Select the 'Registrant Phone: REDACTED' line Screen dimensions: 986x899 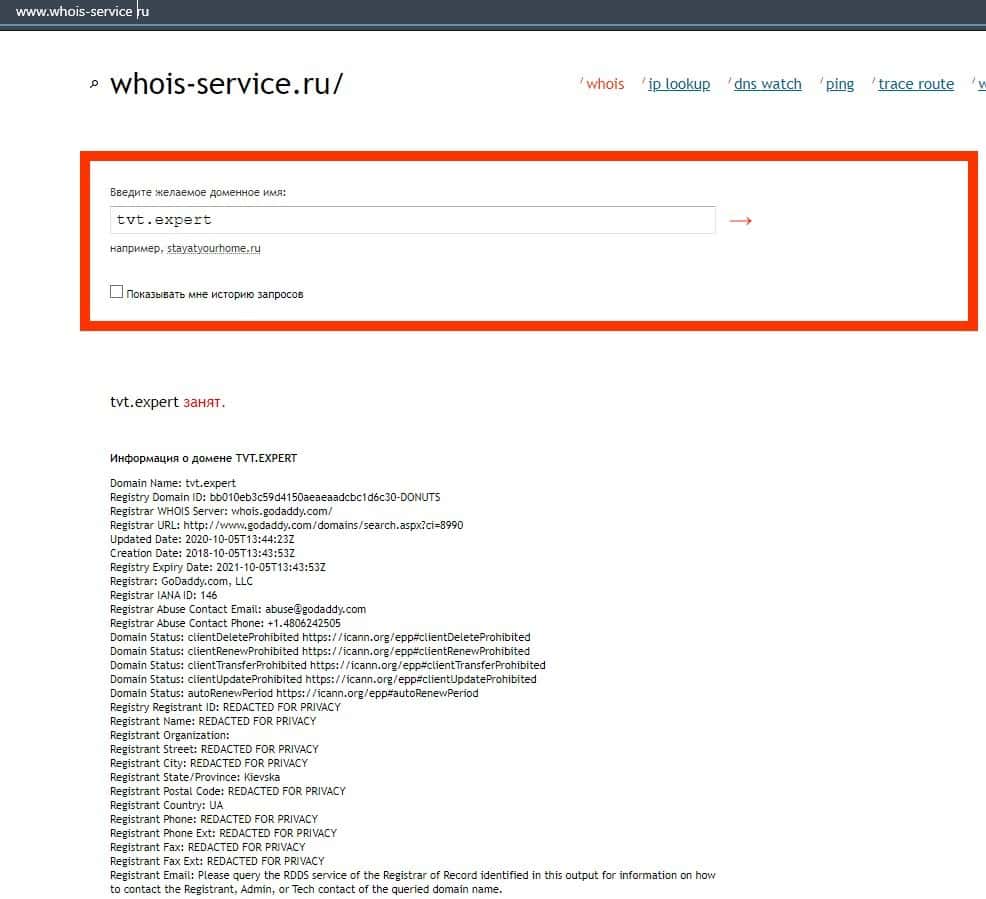point(214,819)
